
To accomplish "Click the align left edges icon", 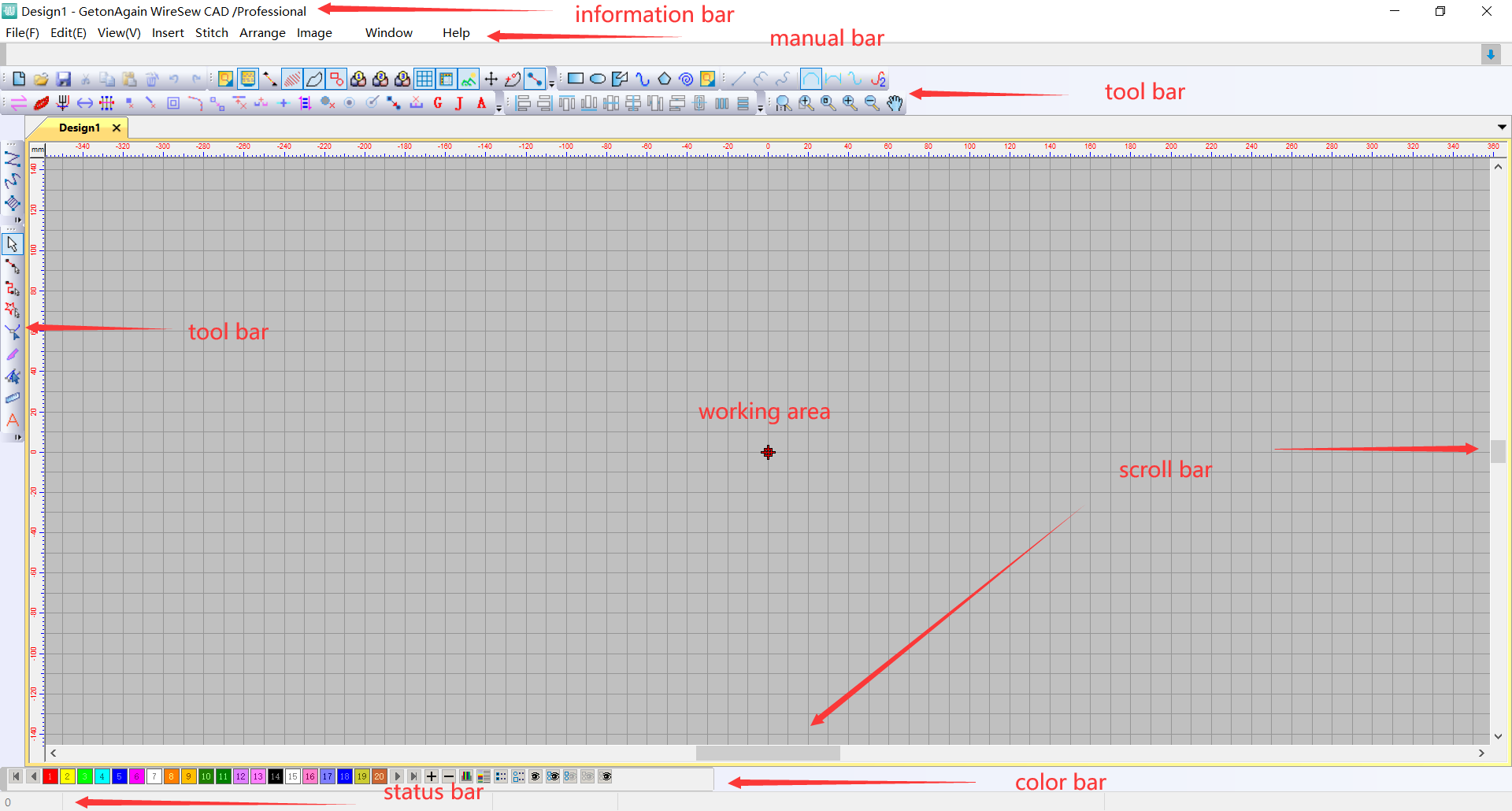I will [x=523, y=103].
